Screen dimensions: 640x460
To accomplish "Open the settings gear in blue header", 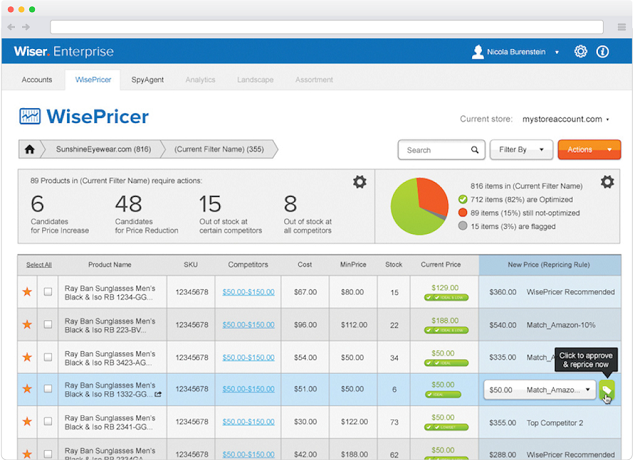I will [x=580, y=51].
